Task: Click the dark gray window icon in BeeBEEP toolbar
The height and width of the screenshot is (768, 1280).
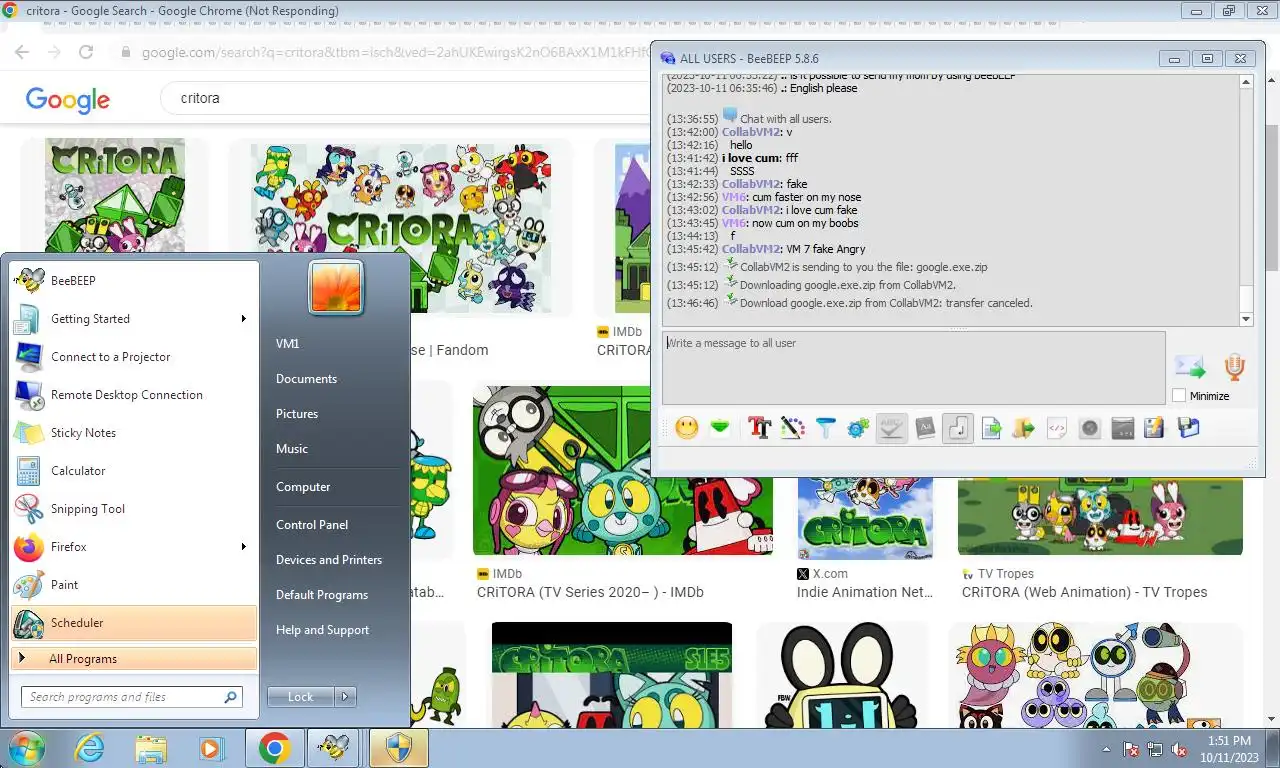Action: pos(1122,428)
